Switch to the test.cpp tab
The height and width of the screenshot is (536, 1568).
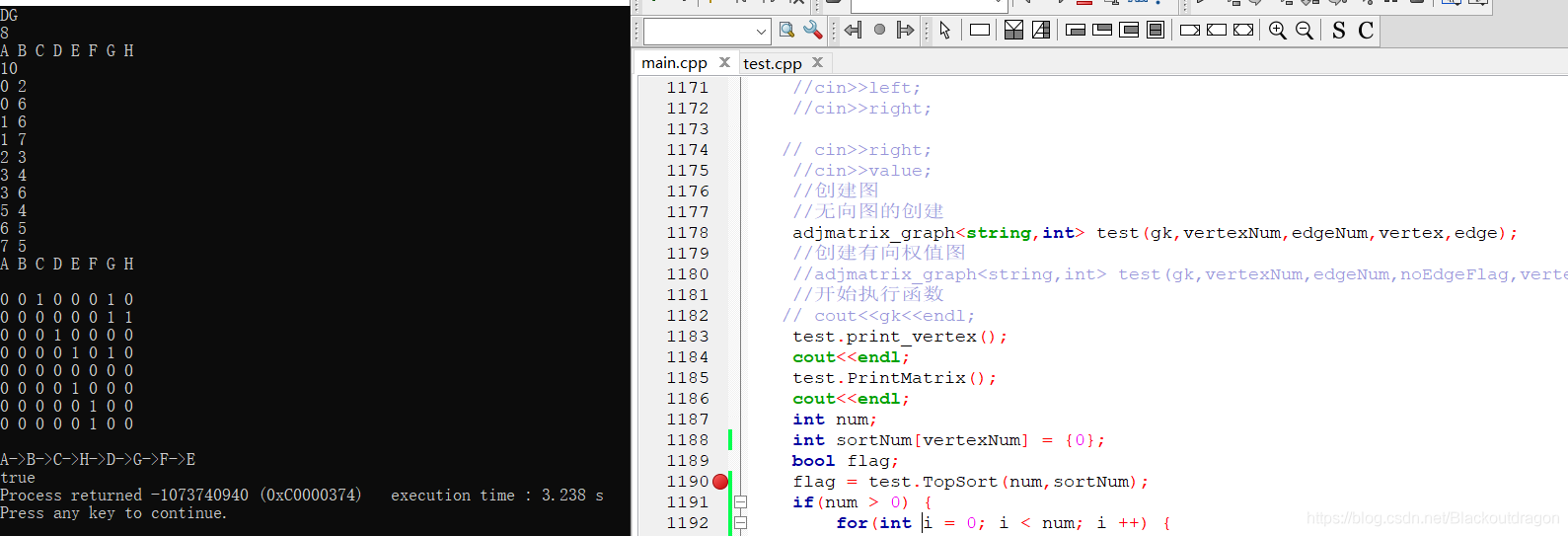coord(773,63)
